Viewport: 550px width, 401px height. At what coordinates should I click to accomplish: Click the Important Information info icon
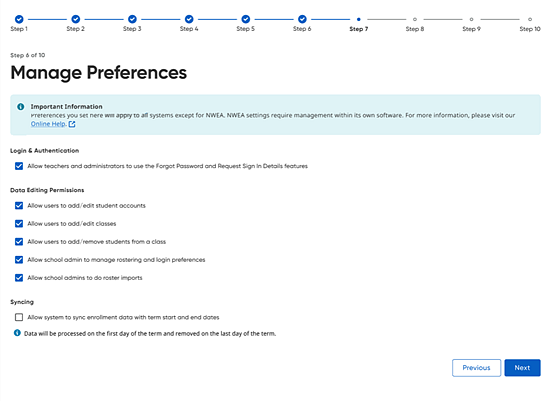[x=21, y=106]
